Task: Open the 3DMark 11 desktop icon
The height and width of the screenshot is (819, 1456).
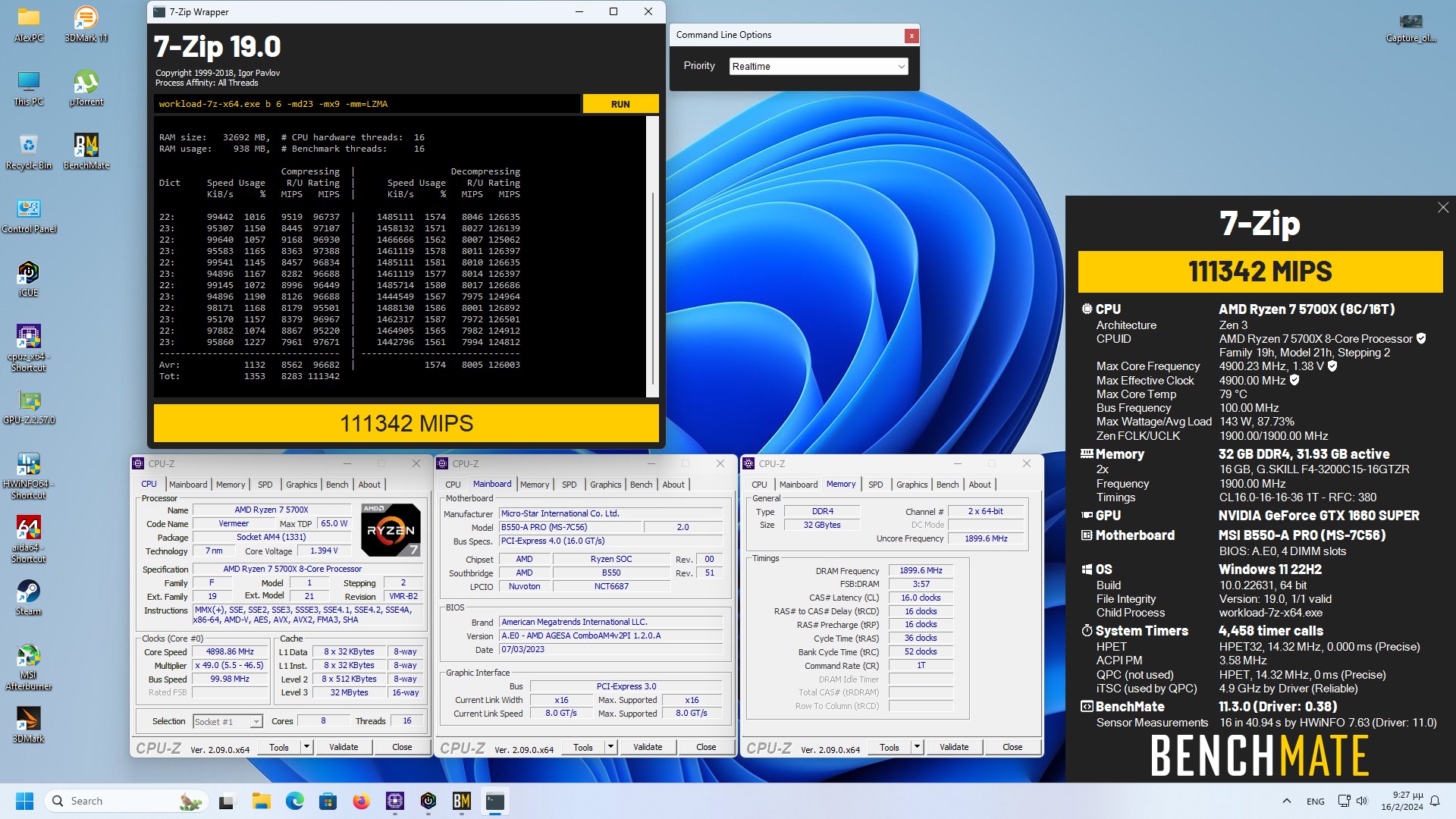Action: (86, 24)
